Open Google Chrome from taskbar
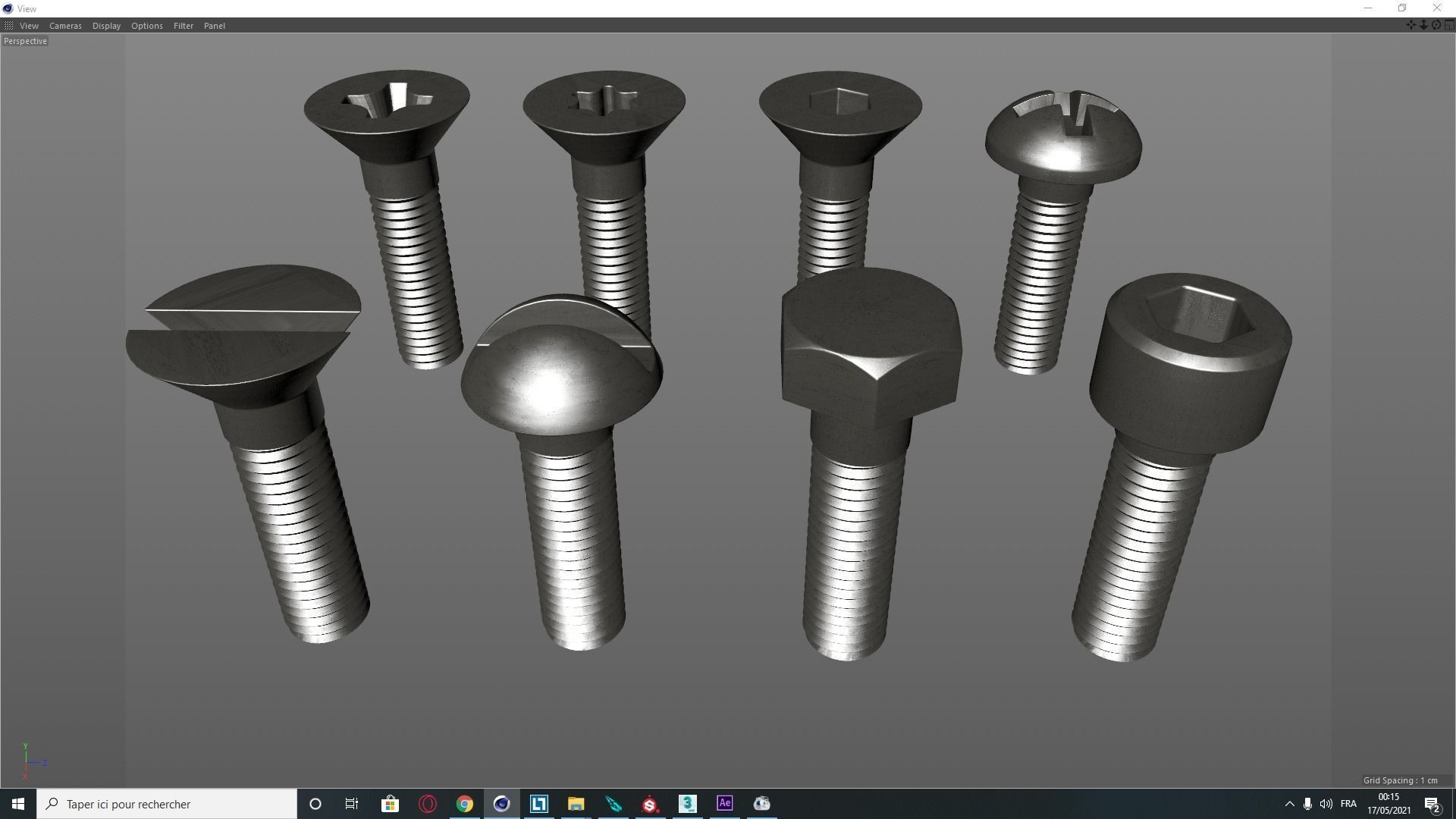Viewport: 1456px width, 819px height. (x=464, y=804)
